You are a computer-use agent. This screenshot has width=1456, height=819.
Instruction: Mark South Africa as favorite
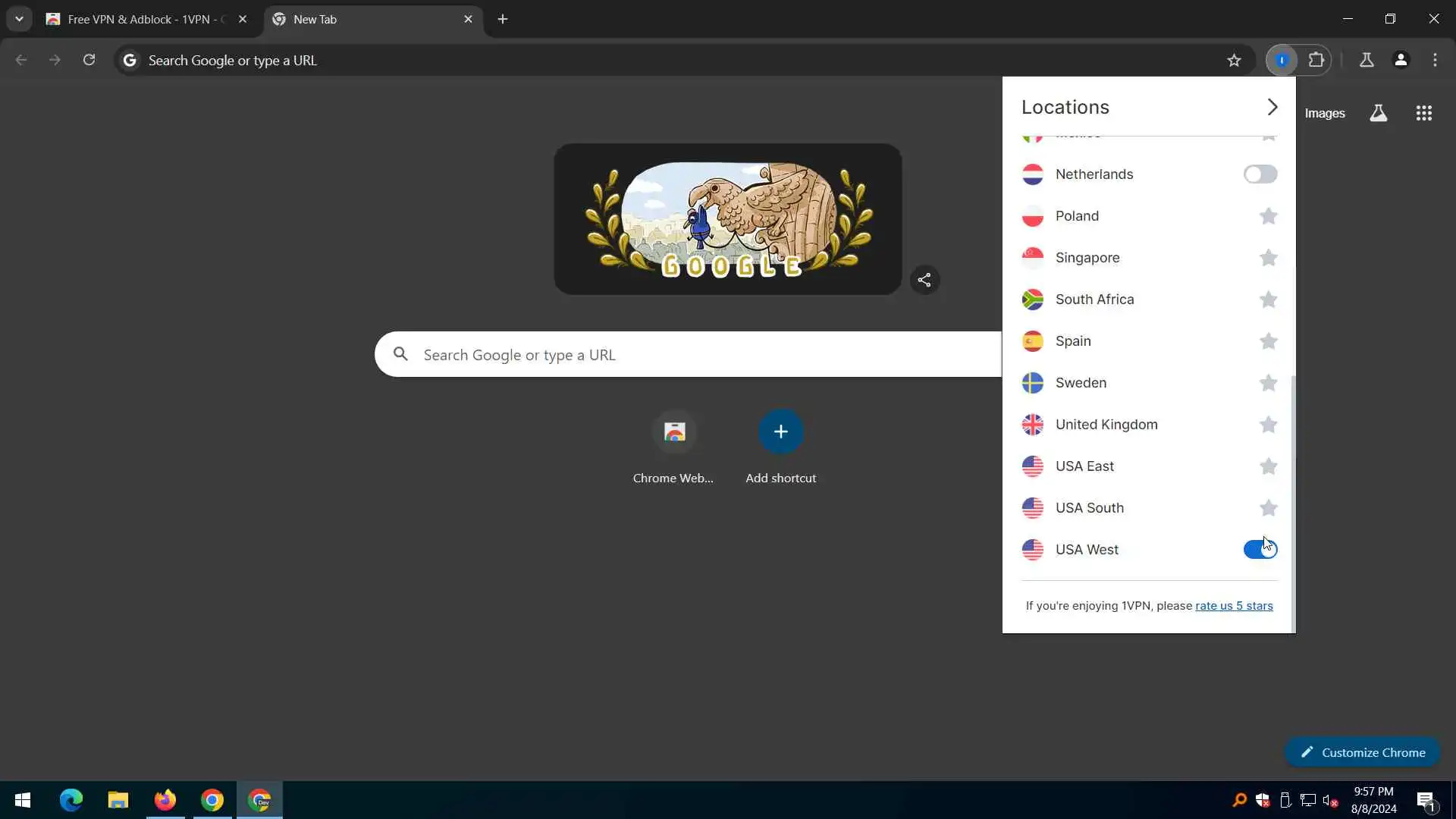coord(1268,300)
